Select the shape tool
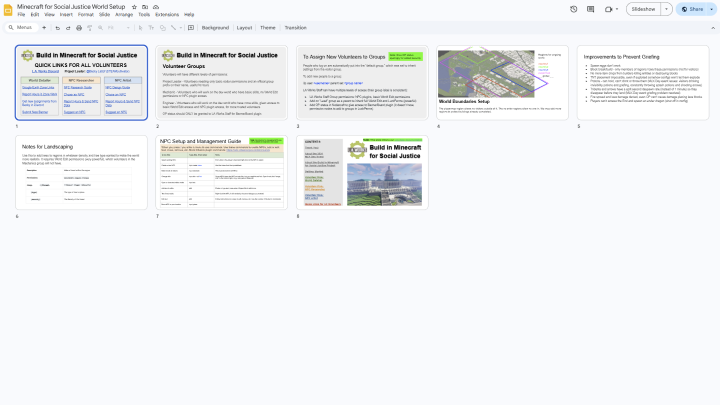The width and height of the screenshot is (720, 405). [x=163, y=28]
